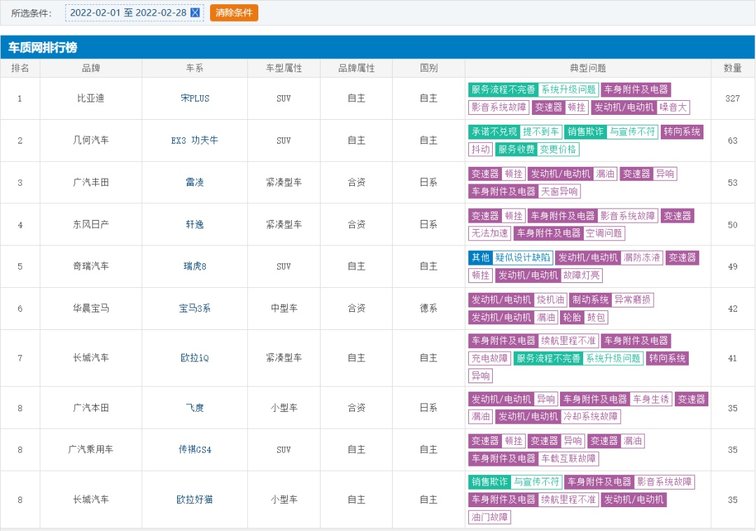Remove the 2022-02-01 date filter with X icon
Viewport: 756px width, 531px height.
pyautogui.click(x=194, y=13)
